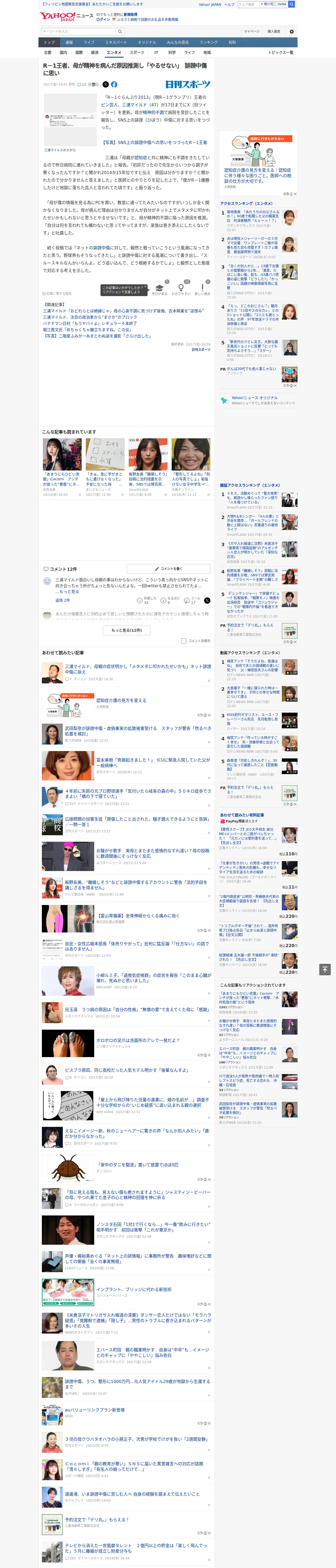
Task: Click the scroll-to-top arrow button
Action: [325, 970]
